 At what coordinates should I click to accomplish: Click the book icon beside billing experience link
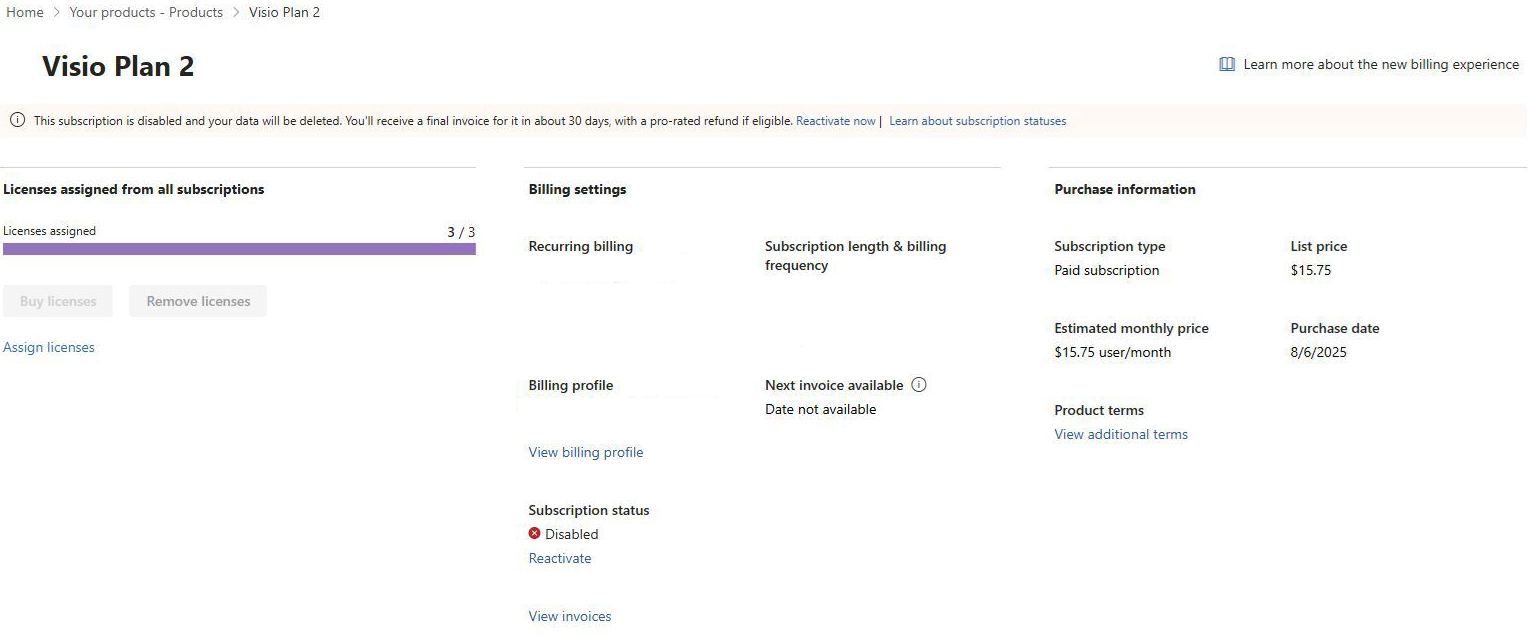tap(1227, 64)
